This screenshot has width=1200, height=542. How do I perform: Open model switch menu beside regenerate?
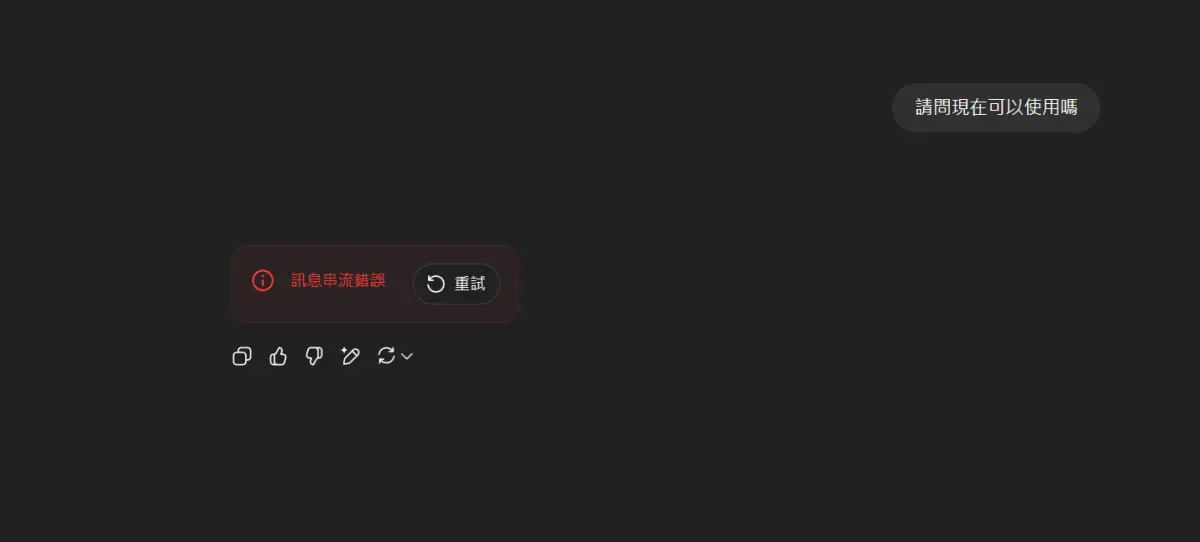(x=407, y=356)
